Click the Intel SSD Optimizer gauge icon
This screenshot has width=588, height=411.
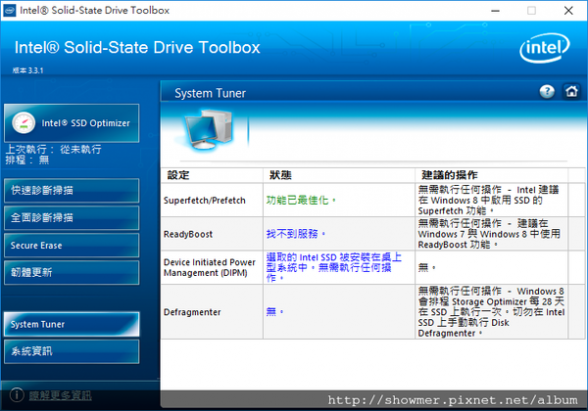pos(24,123)
